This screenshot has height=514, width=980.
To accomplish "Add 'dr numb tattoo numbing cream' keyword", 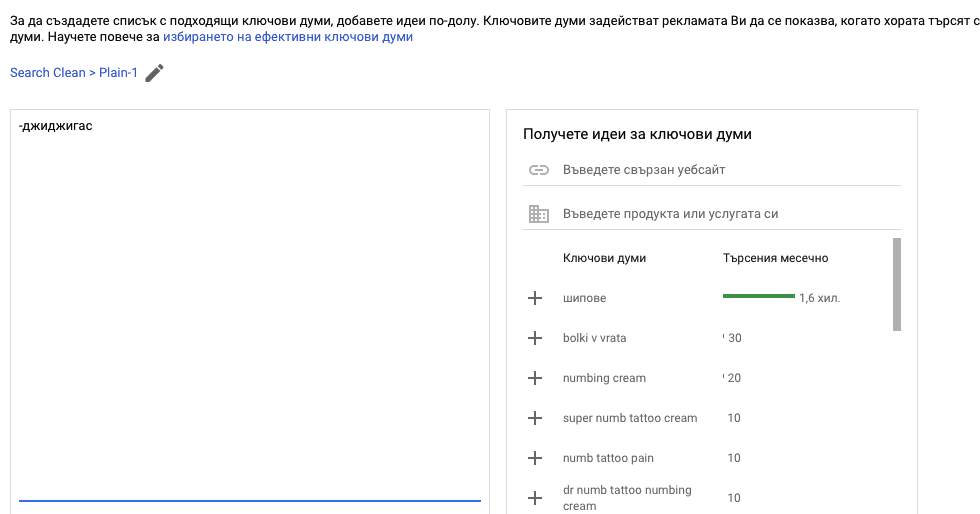I will (x=535, y=497).
